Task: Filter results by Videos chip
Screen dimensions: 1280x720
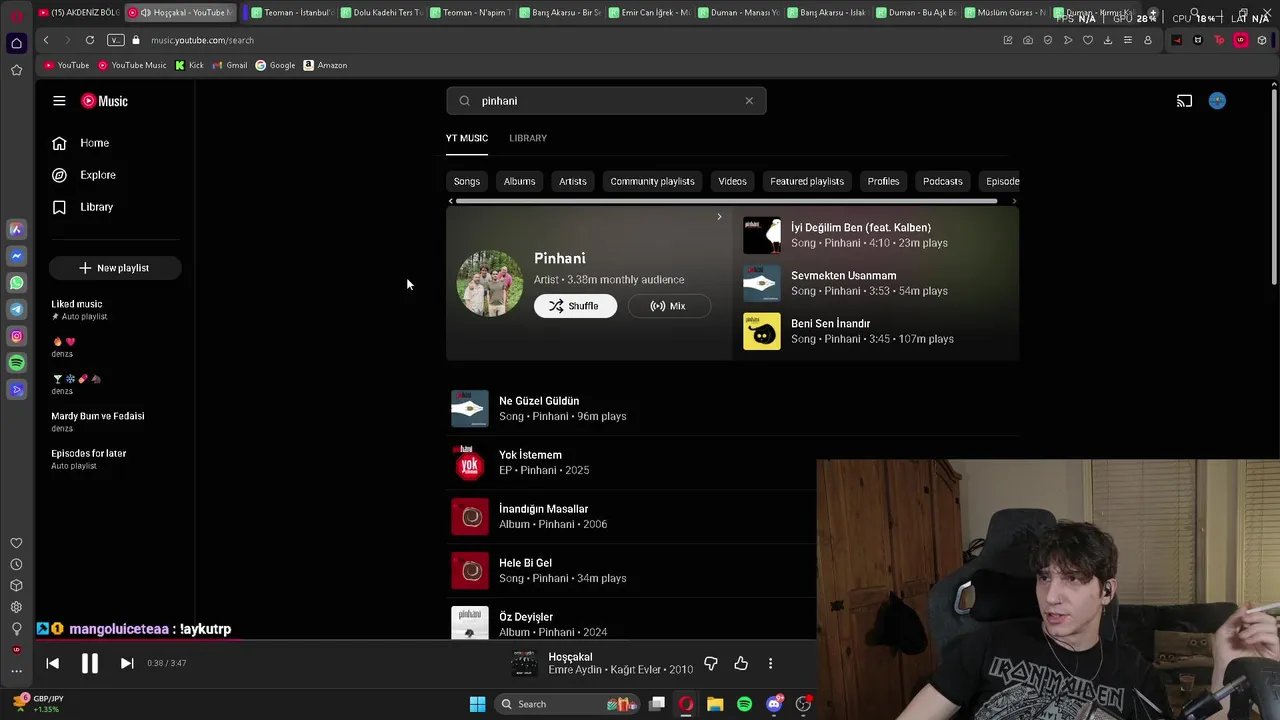Action: tap(732, 181)
